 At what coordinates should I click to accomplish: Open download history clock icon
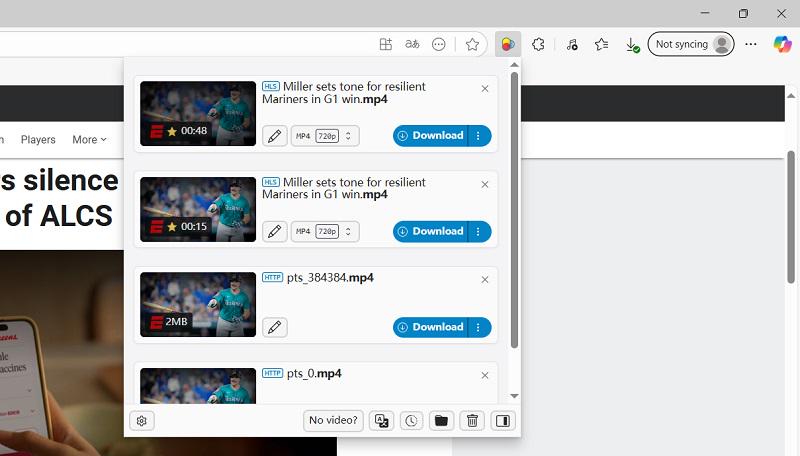(411, 421)
